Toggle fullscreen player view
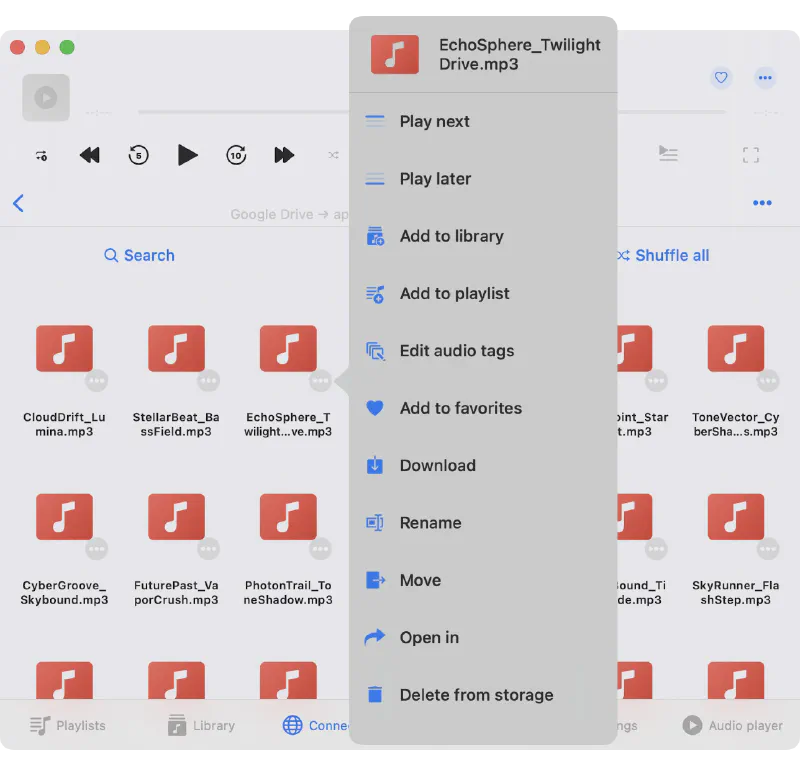 [x=750, y=155]
